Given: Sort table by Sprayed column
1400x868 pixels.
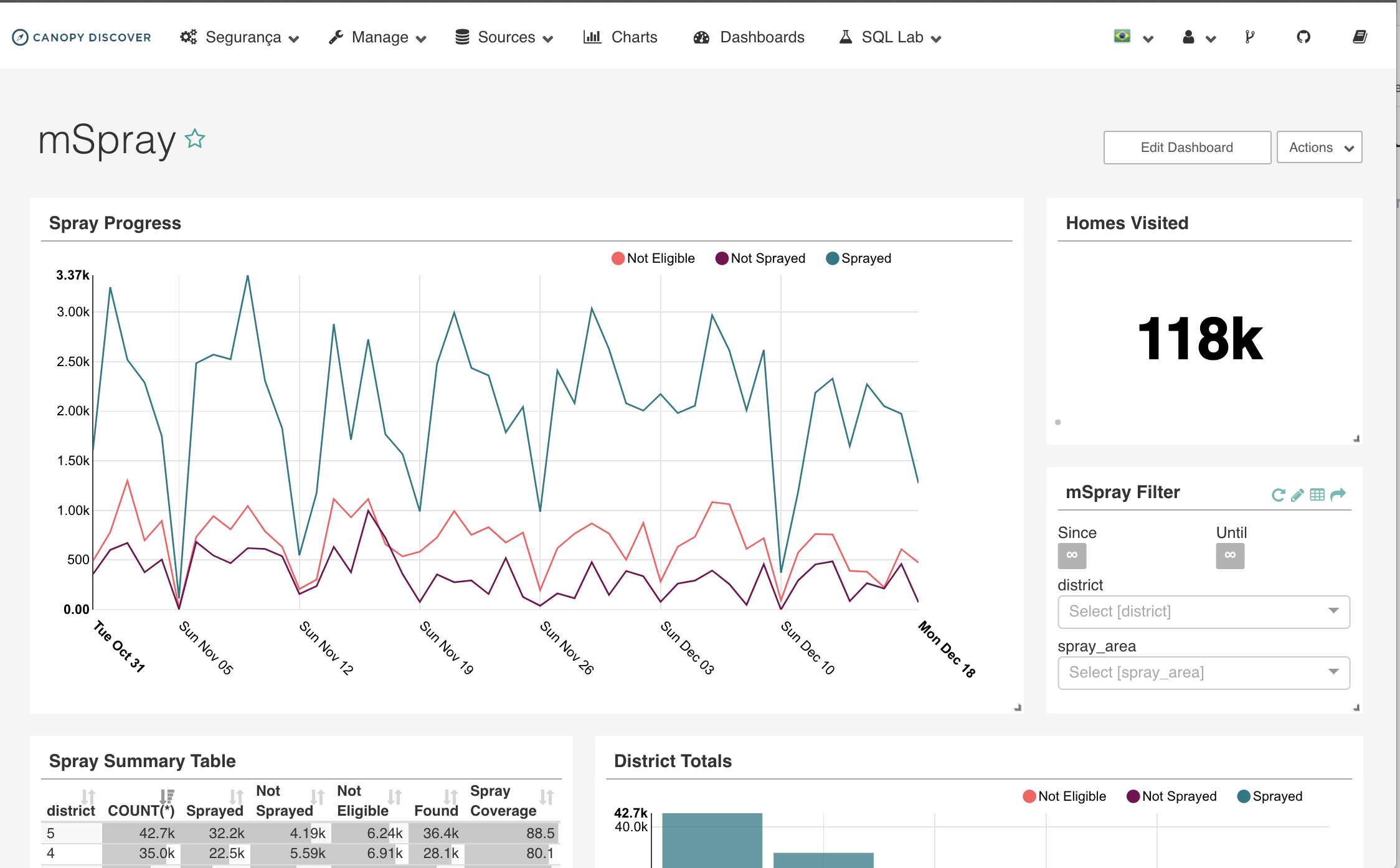Looking at the screenshot, I should pos(236,798).
